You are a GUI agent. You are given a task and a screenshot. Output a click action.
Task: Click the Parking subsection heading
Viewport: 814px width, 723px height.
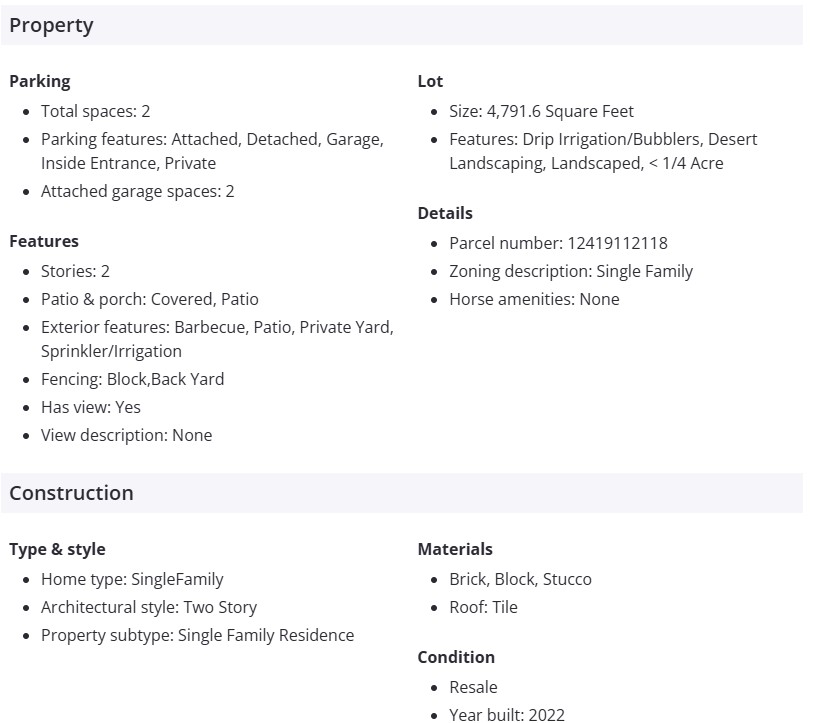click(40, 81)
